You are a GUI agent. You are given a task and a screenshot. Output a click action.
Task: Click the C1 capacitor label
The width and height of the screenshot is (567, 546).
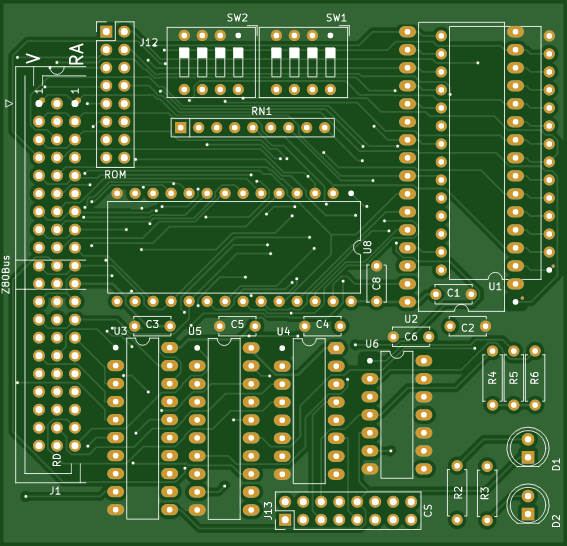tap(453, 293)
